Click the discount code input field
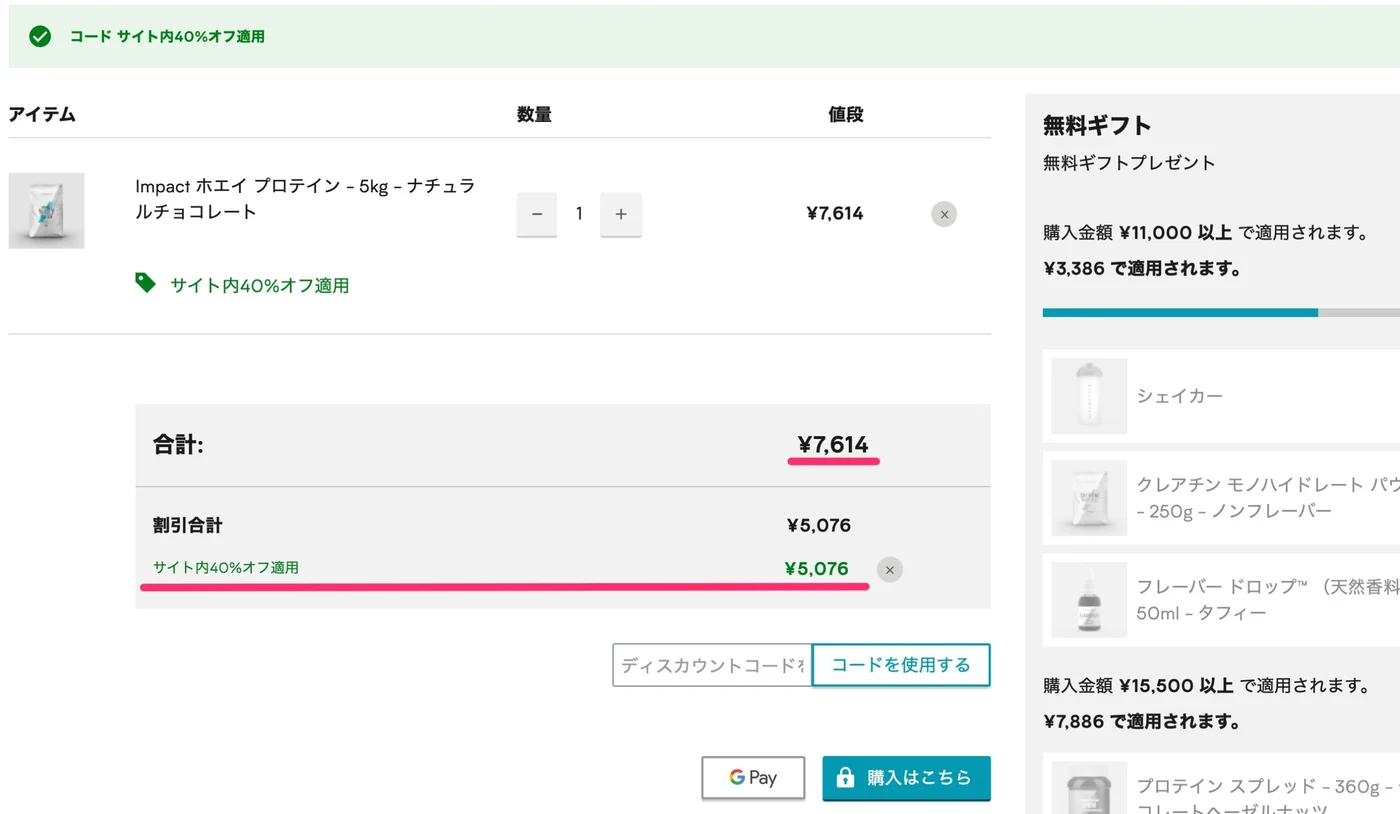1400x814 pixels. coord(712,665)
